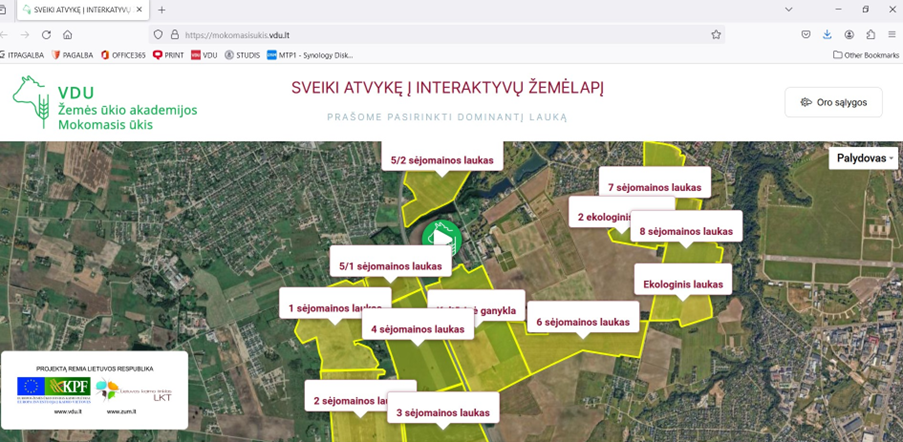Click the green farm marker icon on map
Image resolution: width=903 pixels, height=442 pixels.
click(x=439, y=238)
